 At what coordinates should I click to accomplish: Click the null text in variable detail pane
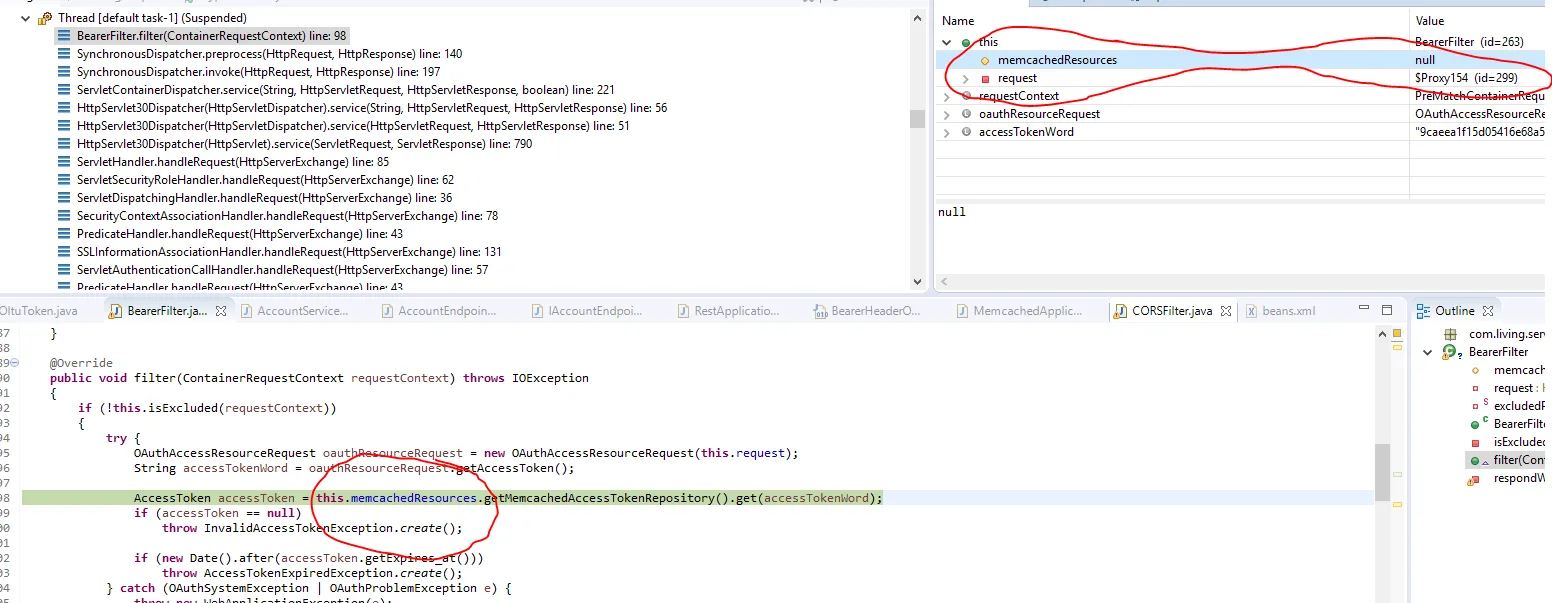click(x=952, y=212)
